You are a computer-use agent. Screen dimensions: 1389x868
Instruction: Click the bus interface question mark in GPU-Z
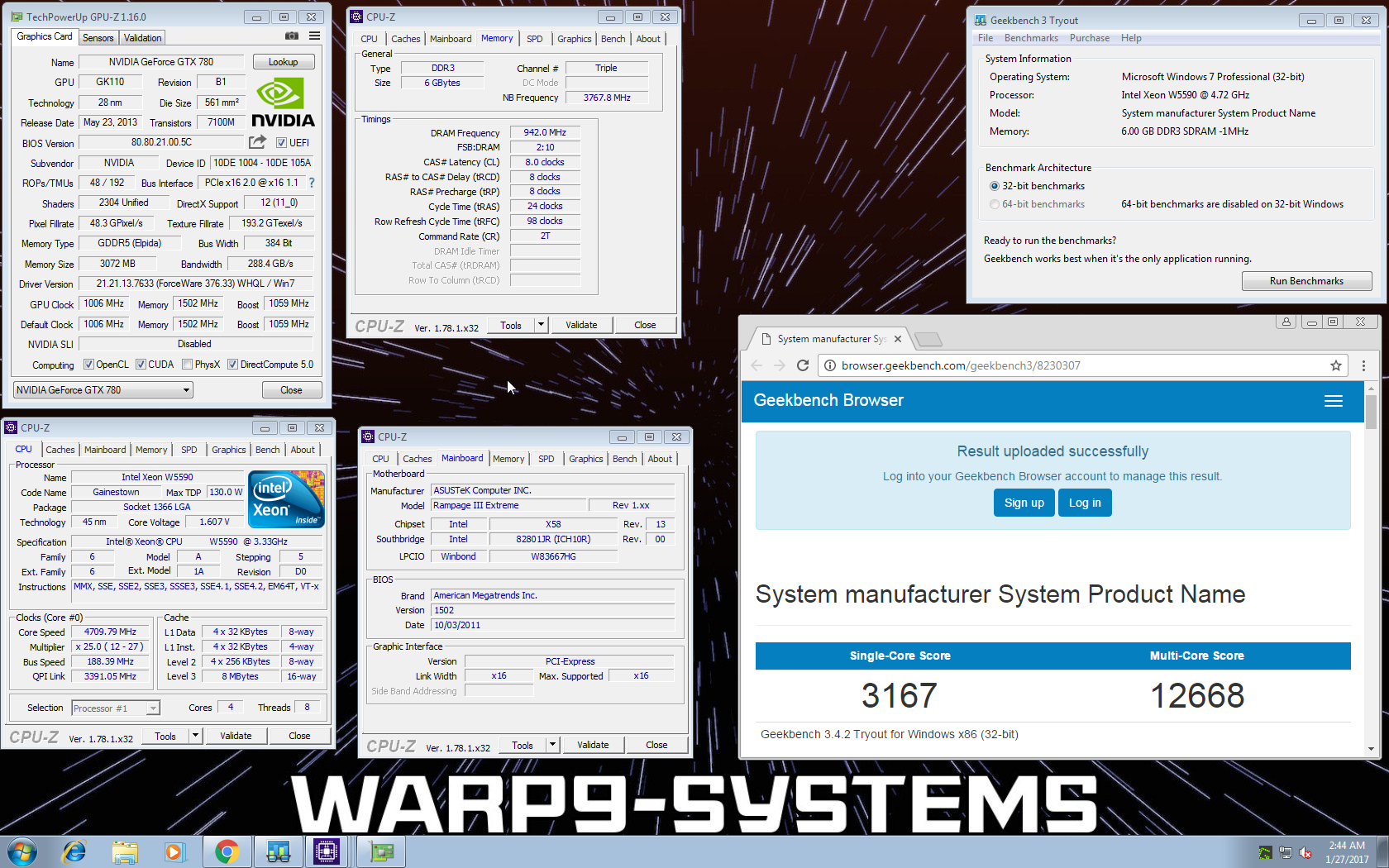tap(312, 183)
